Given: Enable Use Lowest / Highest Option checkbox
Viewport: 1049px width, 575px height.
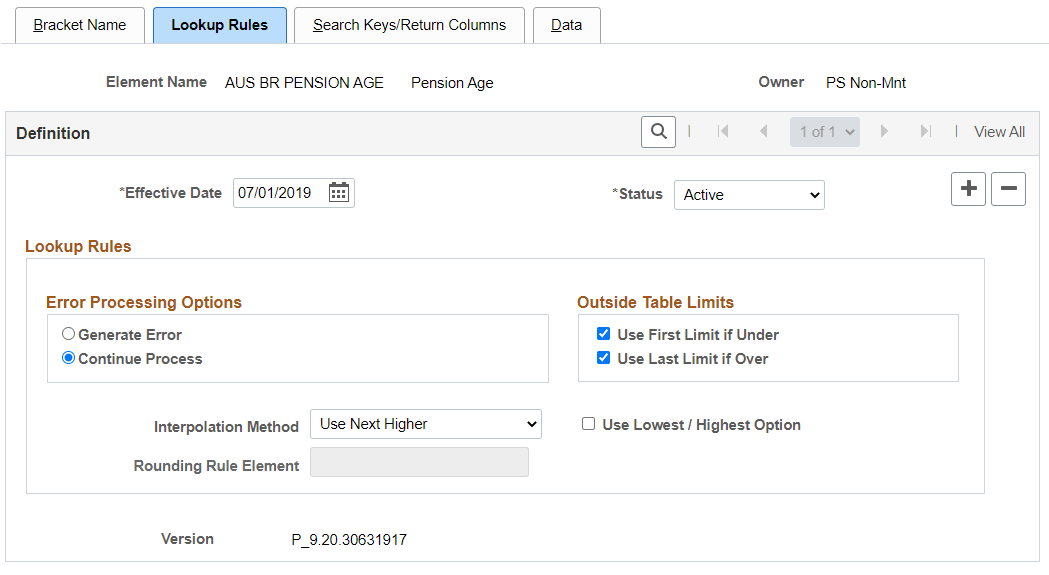Looking at the screenshot, I should coord(588,424).
